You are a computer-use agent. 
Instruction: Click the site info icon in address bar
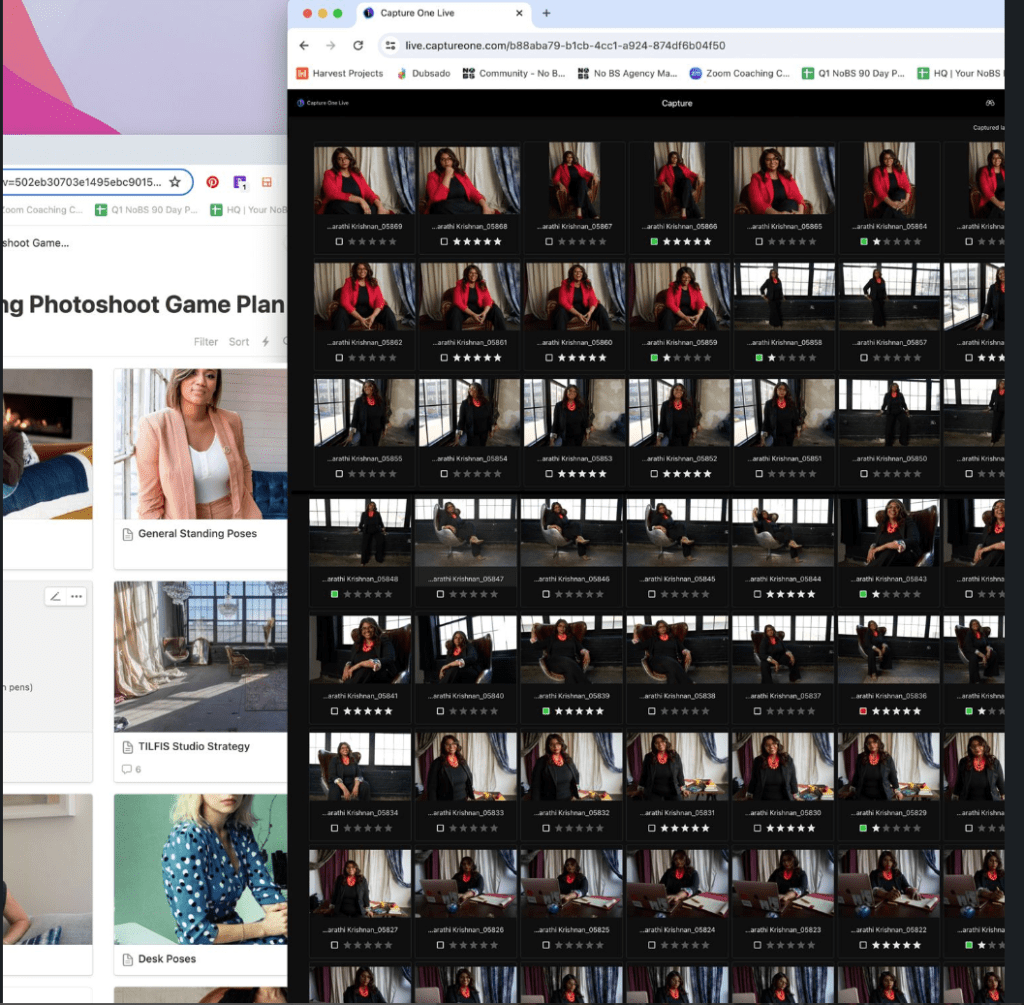(389, 45)
